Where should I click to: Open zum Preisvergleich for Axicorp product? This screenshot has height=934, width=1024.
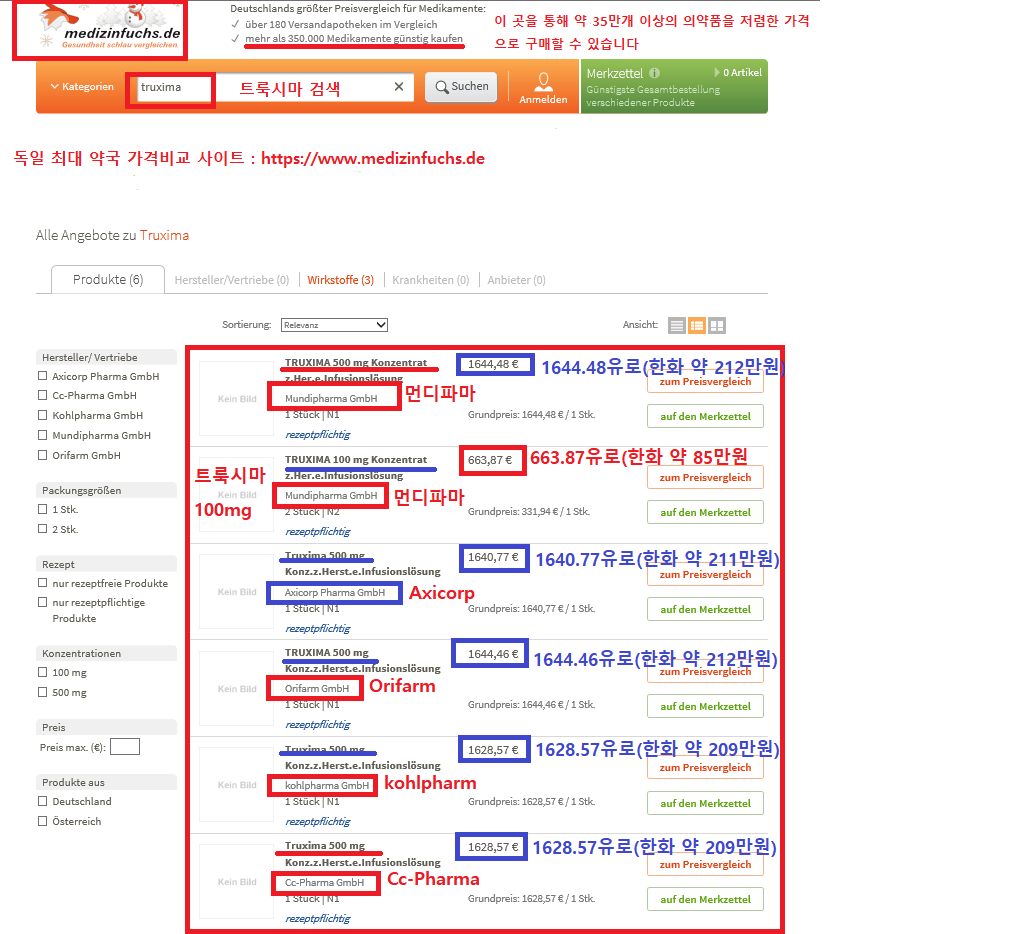(x=705, y=575)
